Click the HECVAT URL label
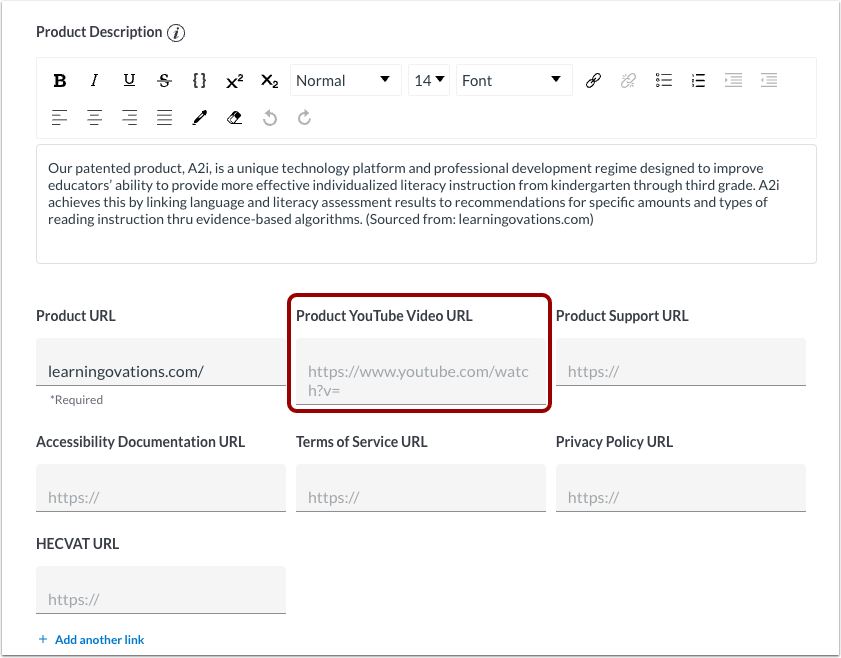841x658 pixels. click(x=78, y=544)
